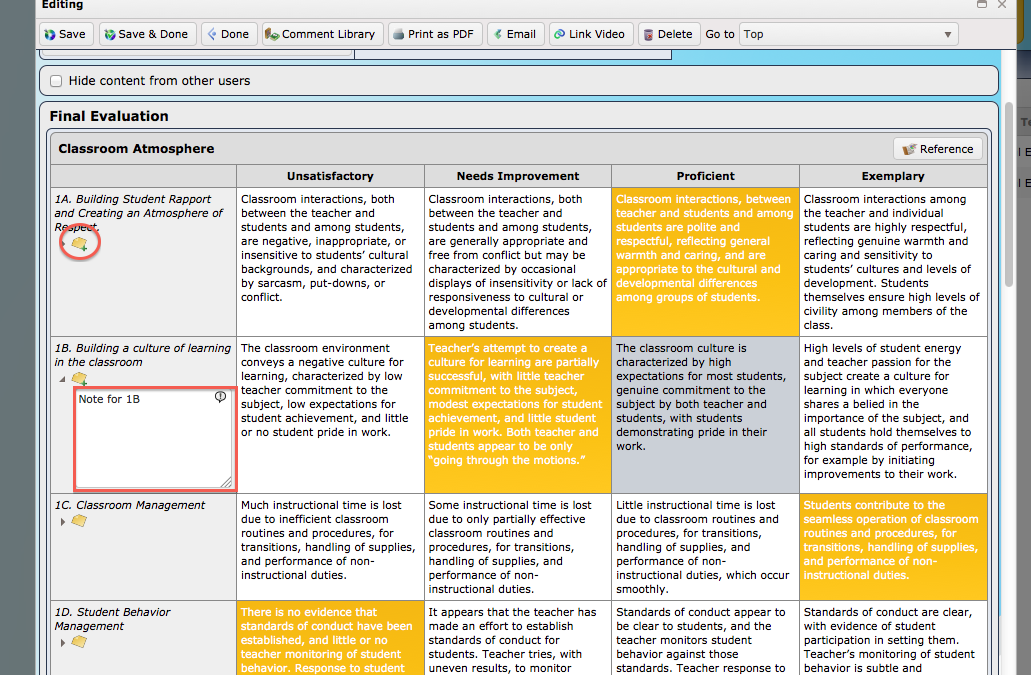Select the Proficient cell for 1C Classroom Management
Image resolution: width=1031 pixels, height=675 pixels.
[706, 547]
